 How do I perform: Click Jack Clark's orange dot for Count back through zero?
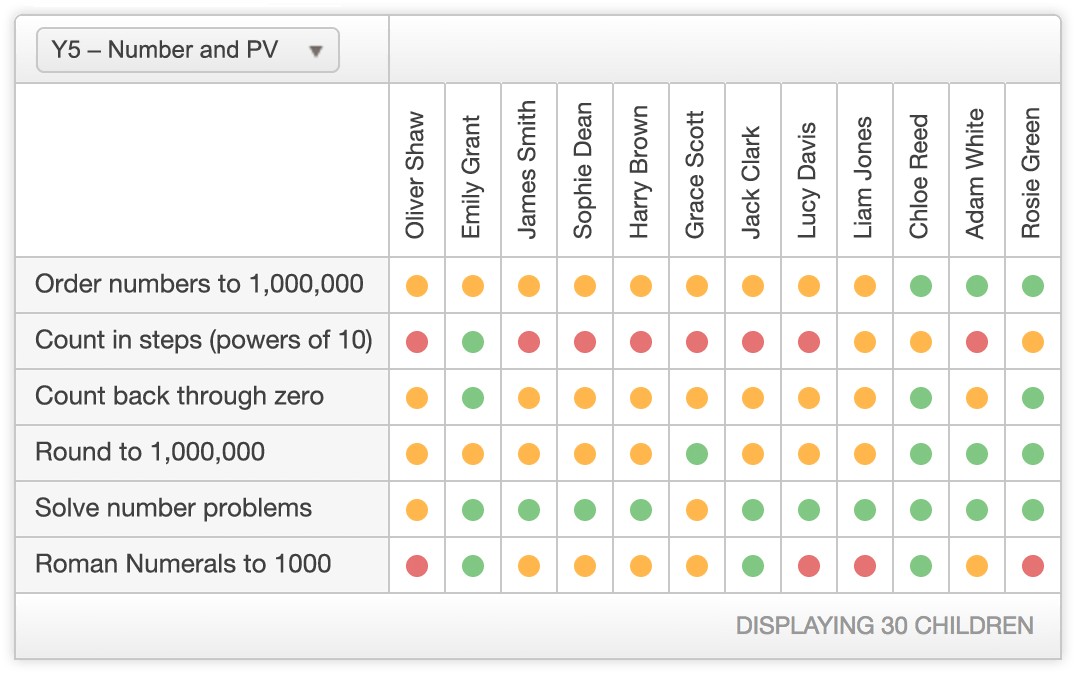coord(753,397)
